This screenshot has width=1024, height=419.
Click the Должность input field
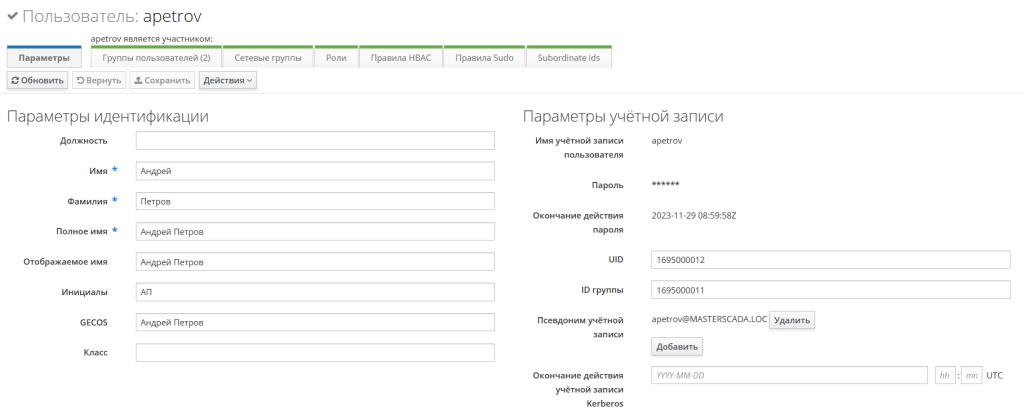point(315,141)
